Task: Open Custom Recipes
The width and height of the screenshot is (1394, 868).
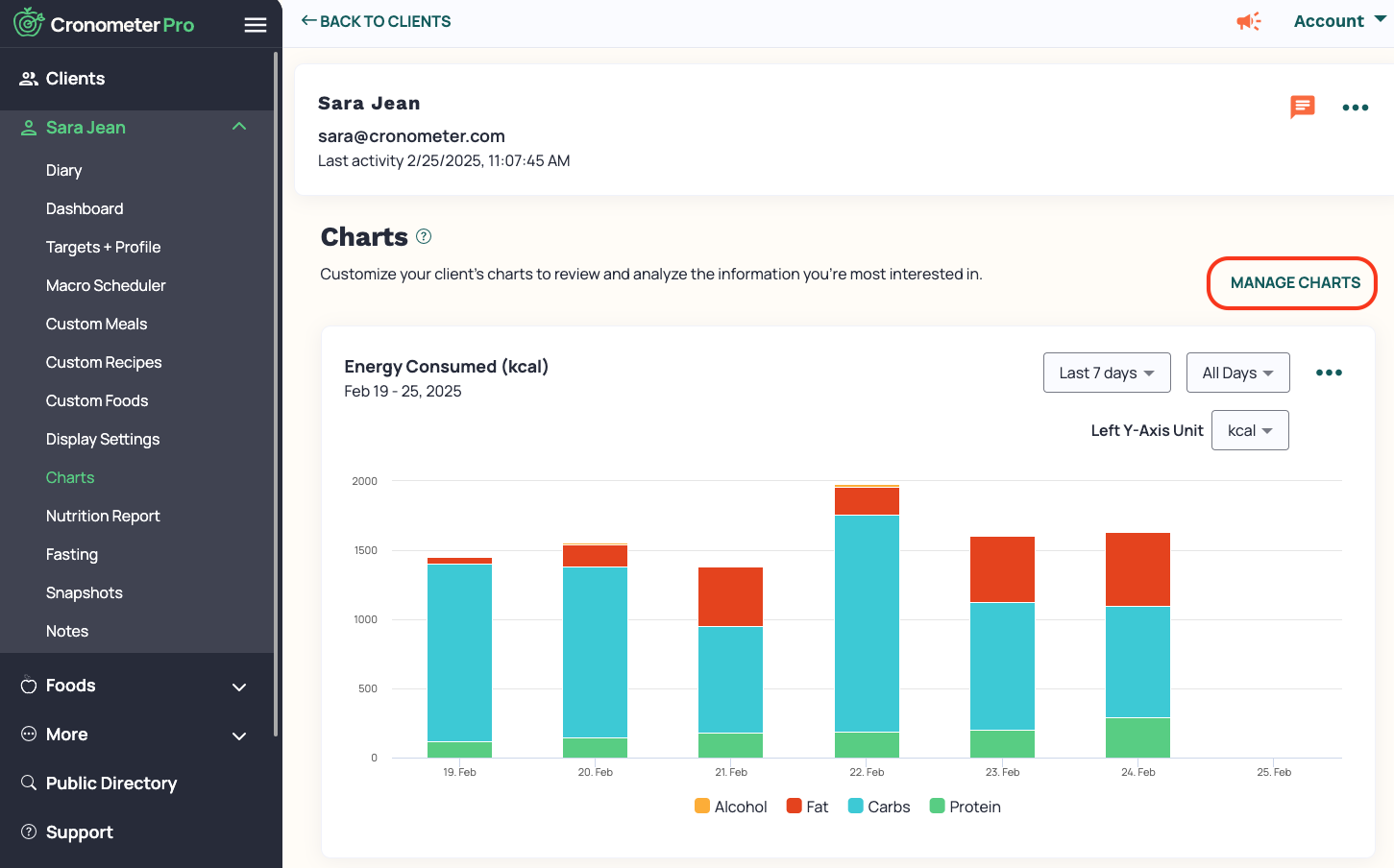Action: click(x=104, y=362)
